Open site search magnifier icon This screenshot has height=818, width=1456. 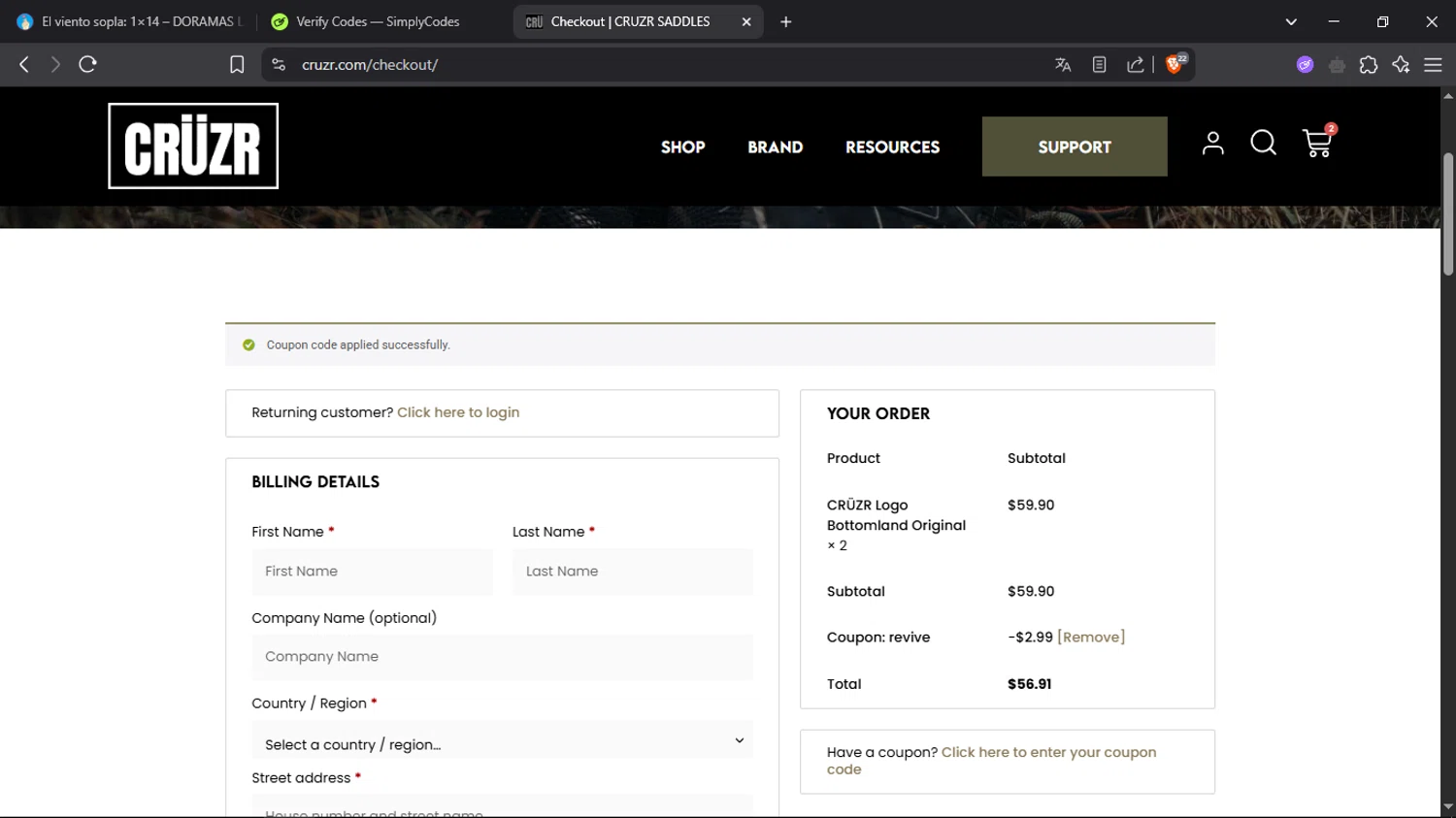point(1263,144)
